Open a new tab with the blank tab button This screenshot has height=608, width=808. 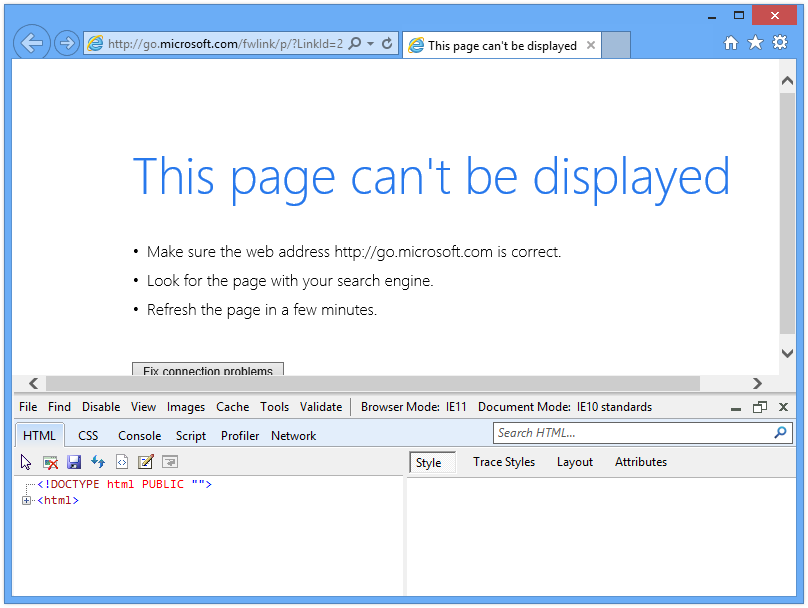616,45
